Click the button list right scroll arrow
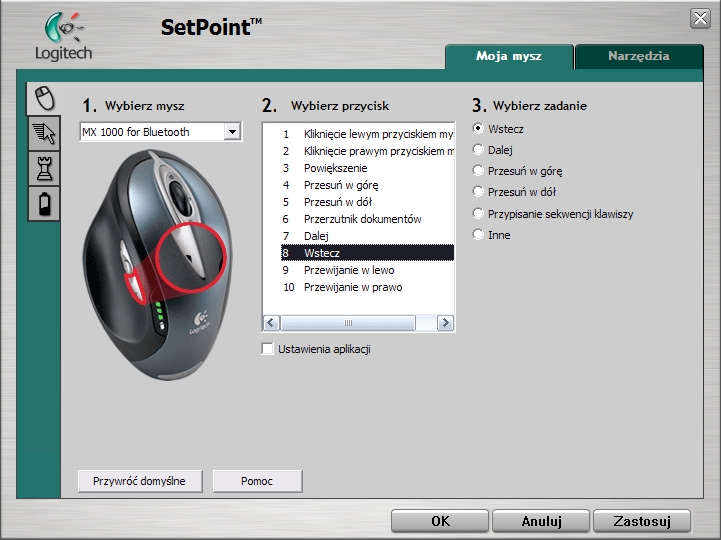 (x=445, y=323)
